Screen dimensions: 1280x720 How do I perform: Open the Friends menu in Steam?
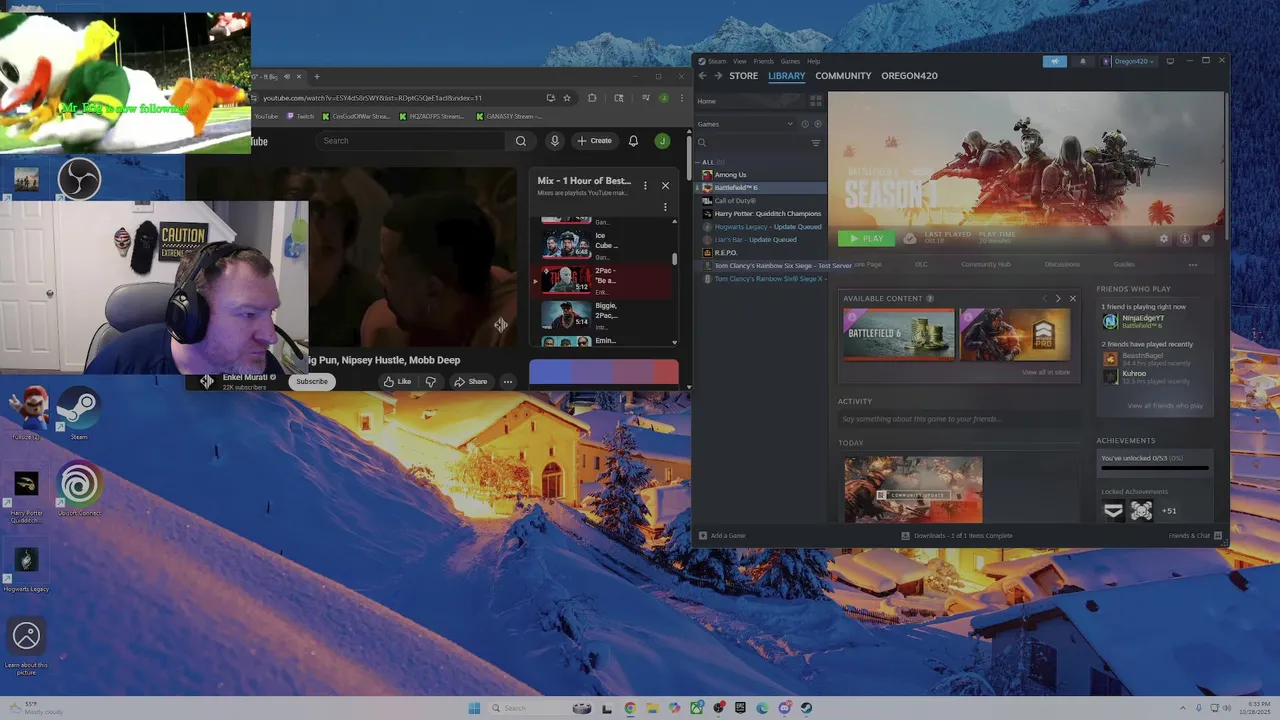[764, 61]
